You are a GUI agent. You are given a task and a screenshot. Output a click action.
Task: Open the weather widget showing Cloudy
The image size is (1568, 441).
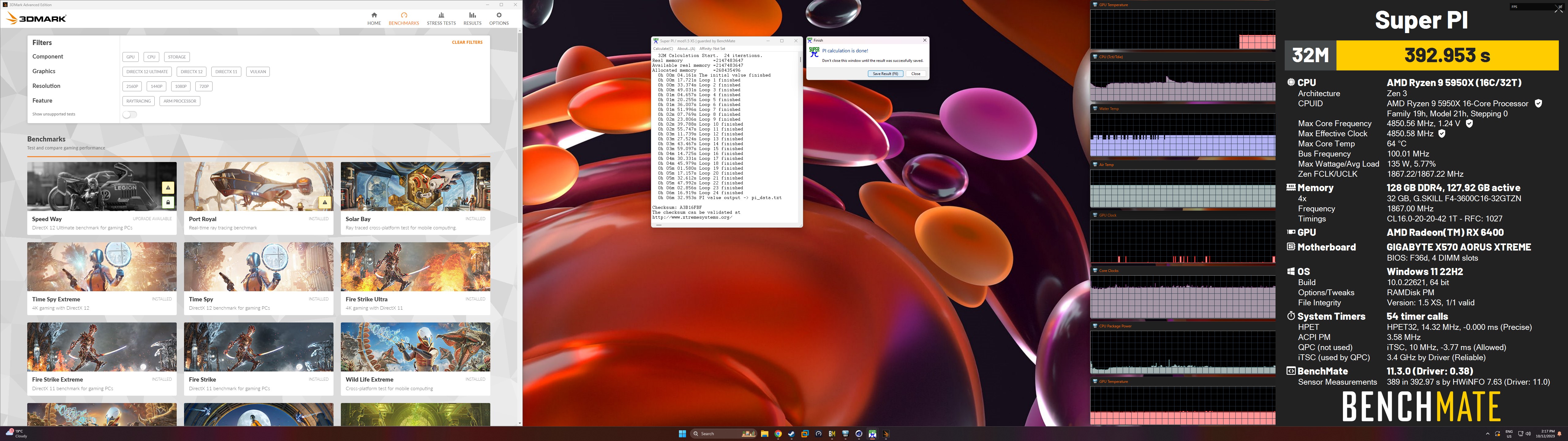click(x=17, y=434)
